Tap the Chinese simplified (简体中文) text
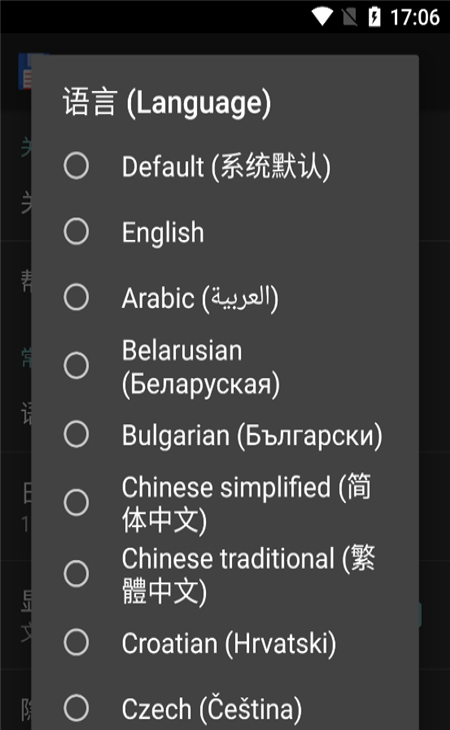The height and width of the screenshot is (730, 450). [247, 504]
